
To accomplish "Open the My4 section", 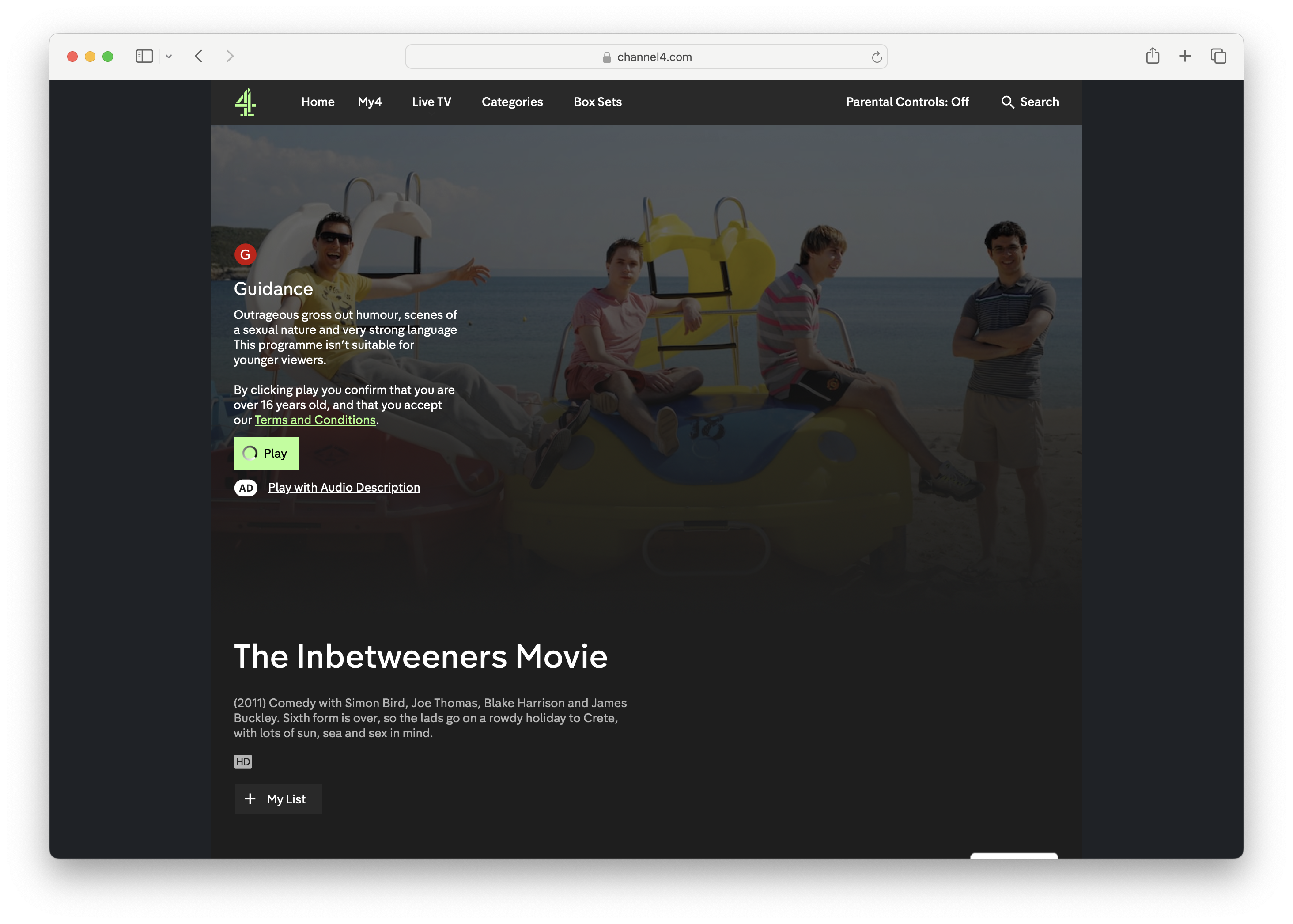I will coord(370,102).
